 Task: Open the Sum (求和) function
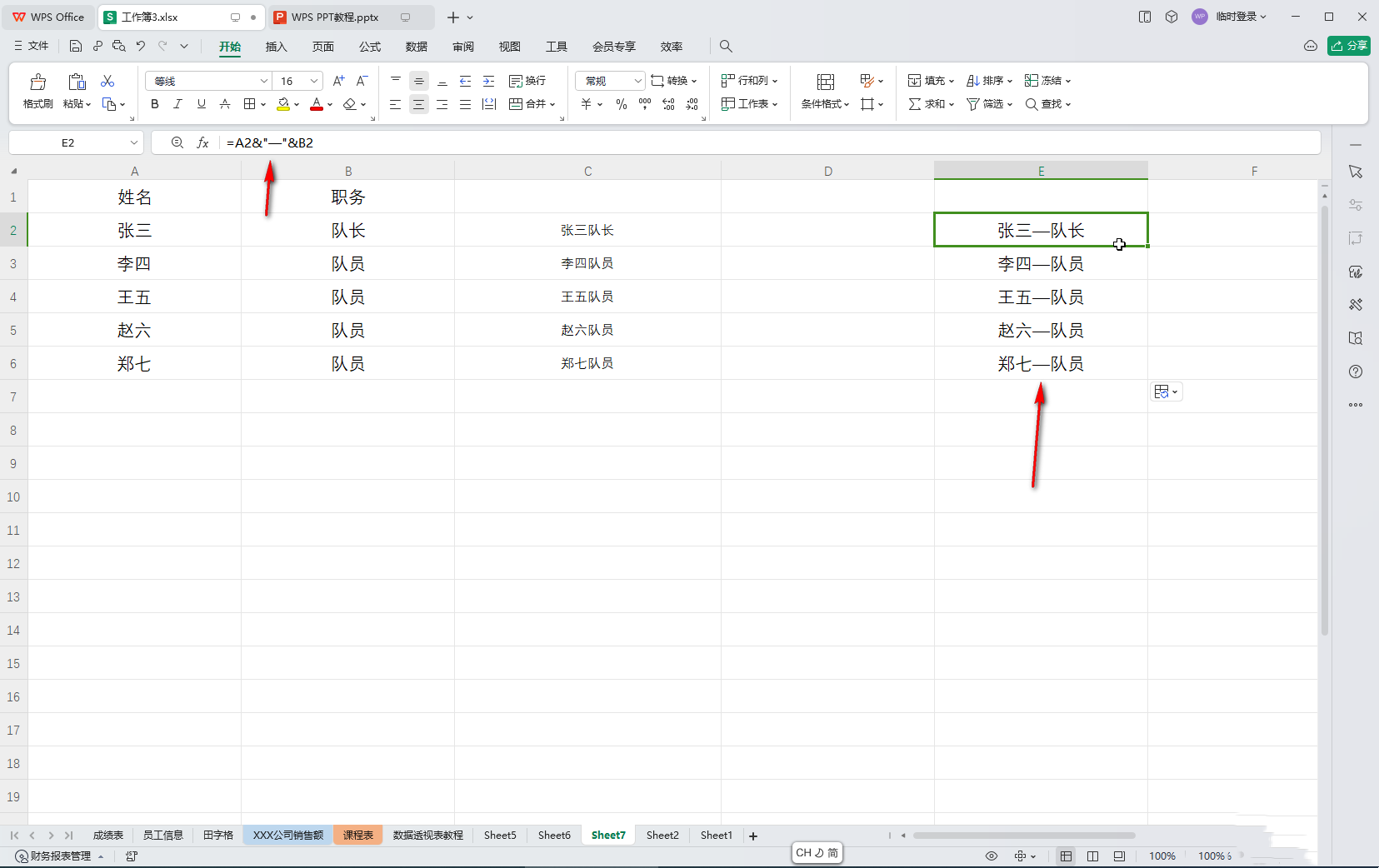[x=931, y=104]
